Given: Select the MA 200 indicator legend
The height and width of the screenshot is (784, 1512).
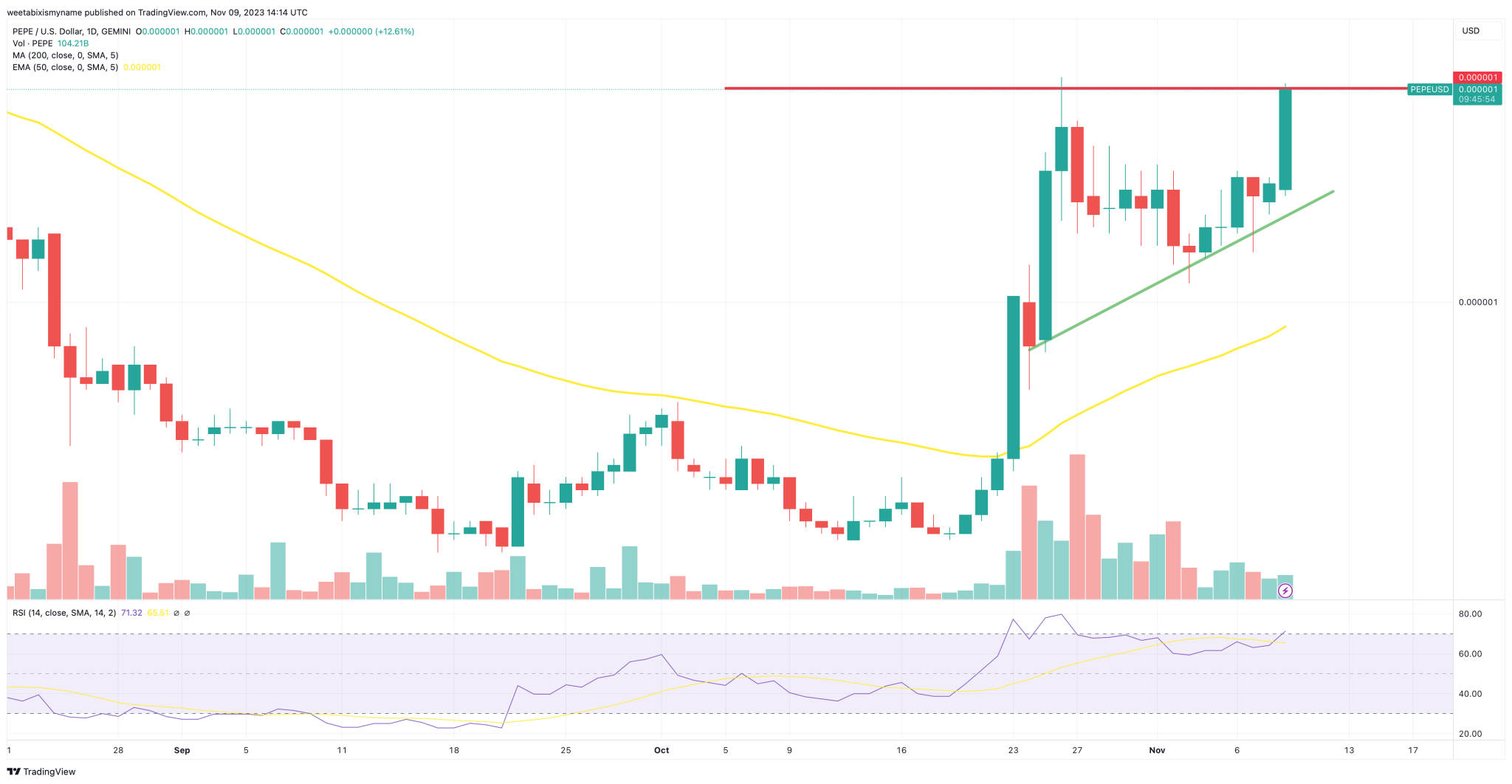Looking at the screenshot, I should [65, 55].
